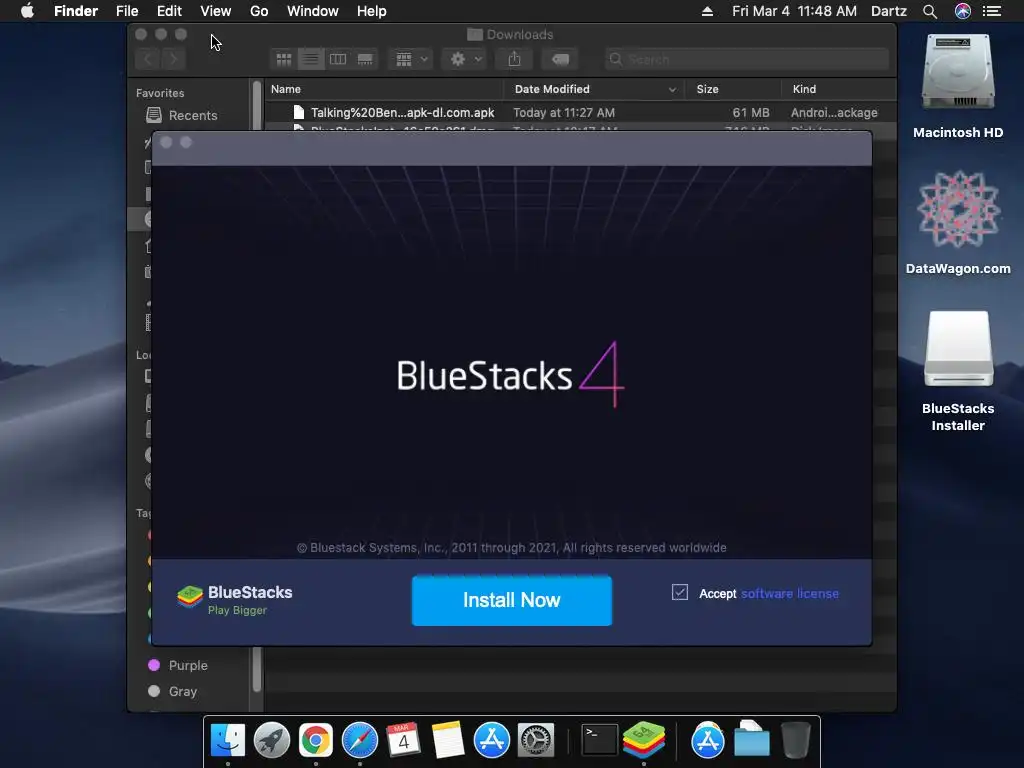Viewport: 1024px width, 768px height.
Task: Open the Go menu
Action: [x=259, y=11]
